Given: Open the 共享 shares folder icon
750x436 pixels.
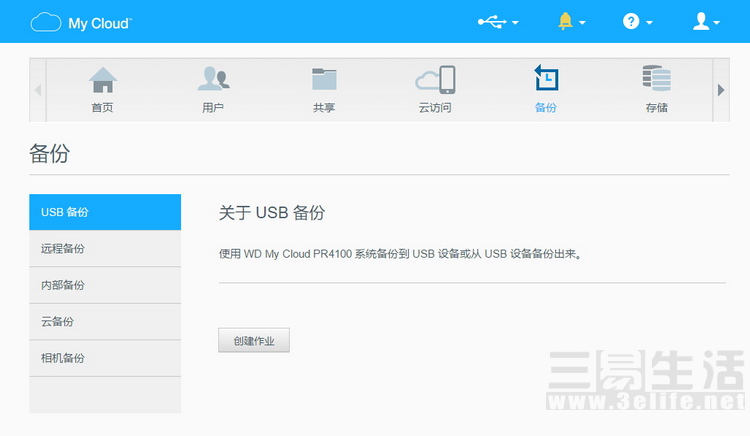Looking at the screenshot, I should point(324,79).
